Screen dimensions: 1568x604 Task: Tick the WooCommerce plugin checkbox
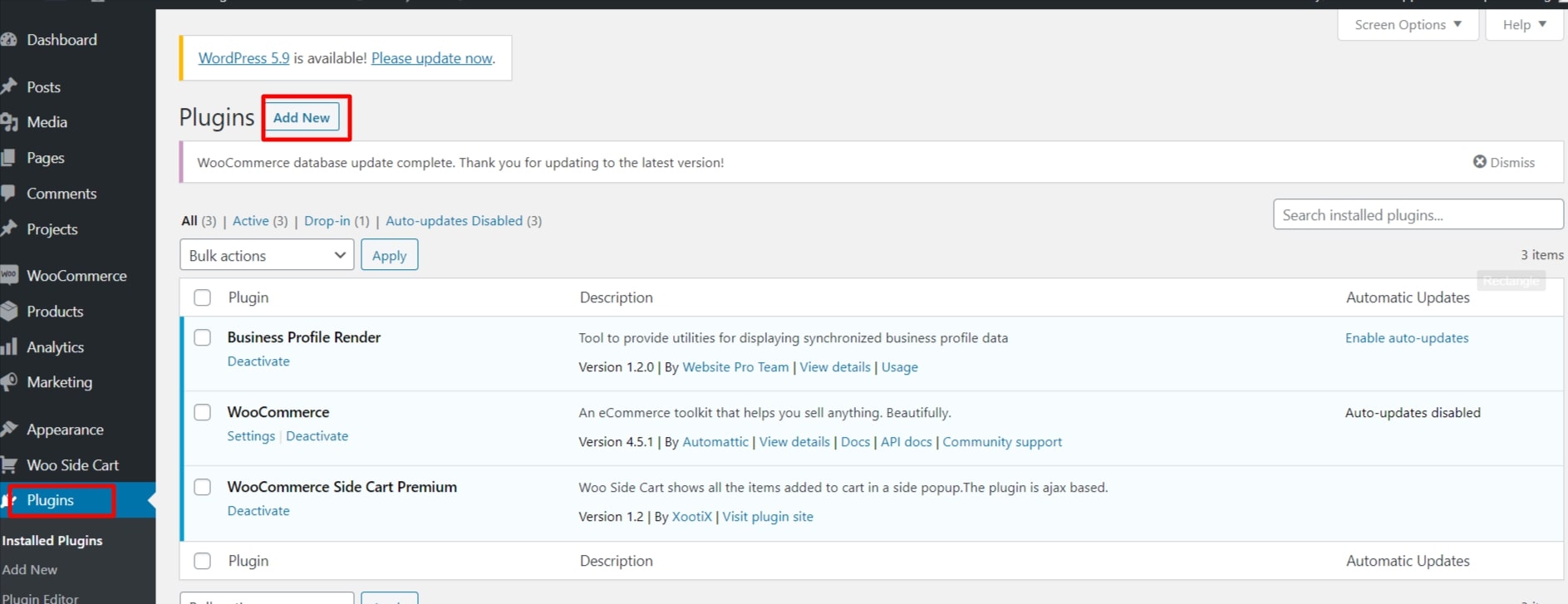[x=202, y=412]
